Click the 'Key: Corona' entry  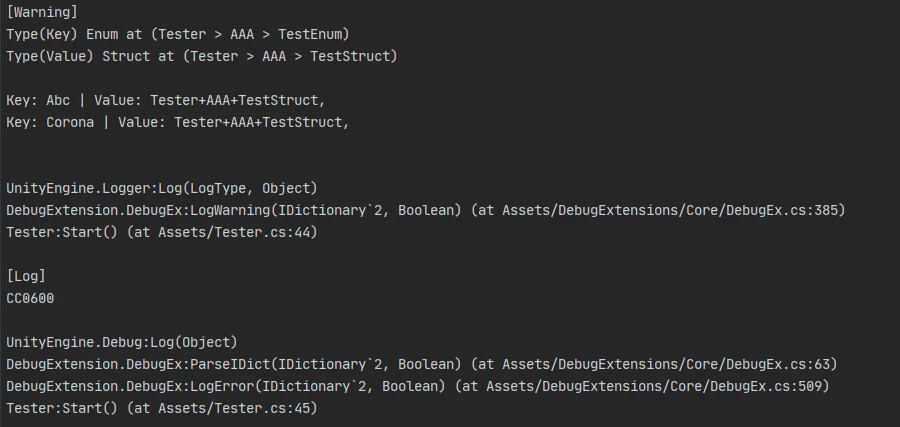pos(48,122)
